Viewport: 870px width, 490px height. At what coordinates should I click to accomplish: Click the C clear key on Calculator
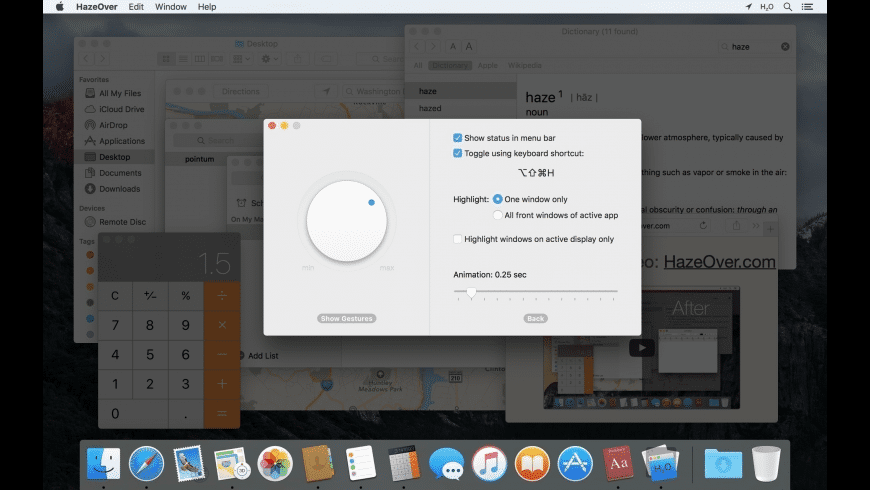click(x=115, y=296)
